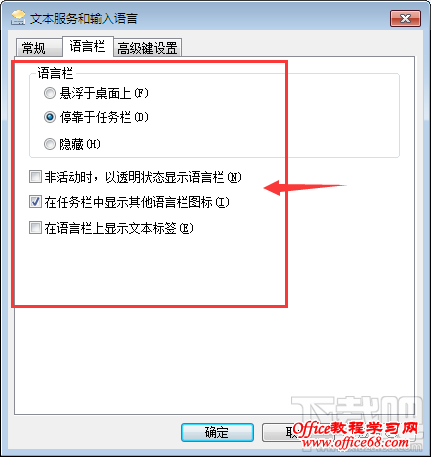The image size is (431, 457).
Task: Close the 文本服务和输入语言 dialog
Action: pos(405,18)
